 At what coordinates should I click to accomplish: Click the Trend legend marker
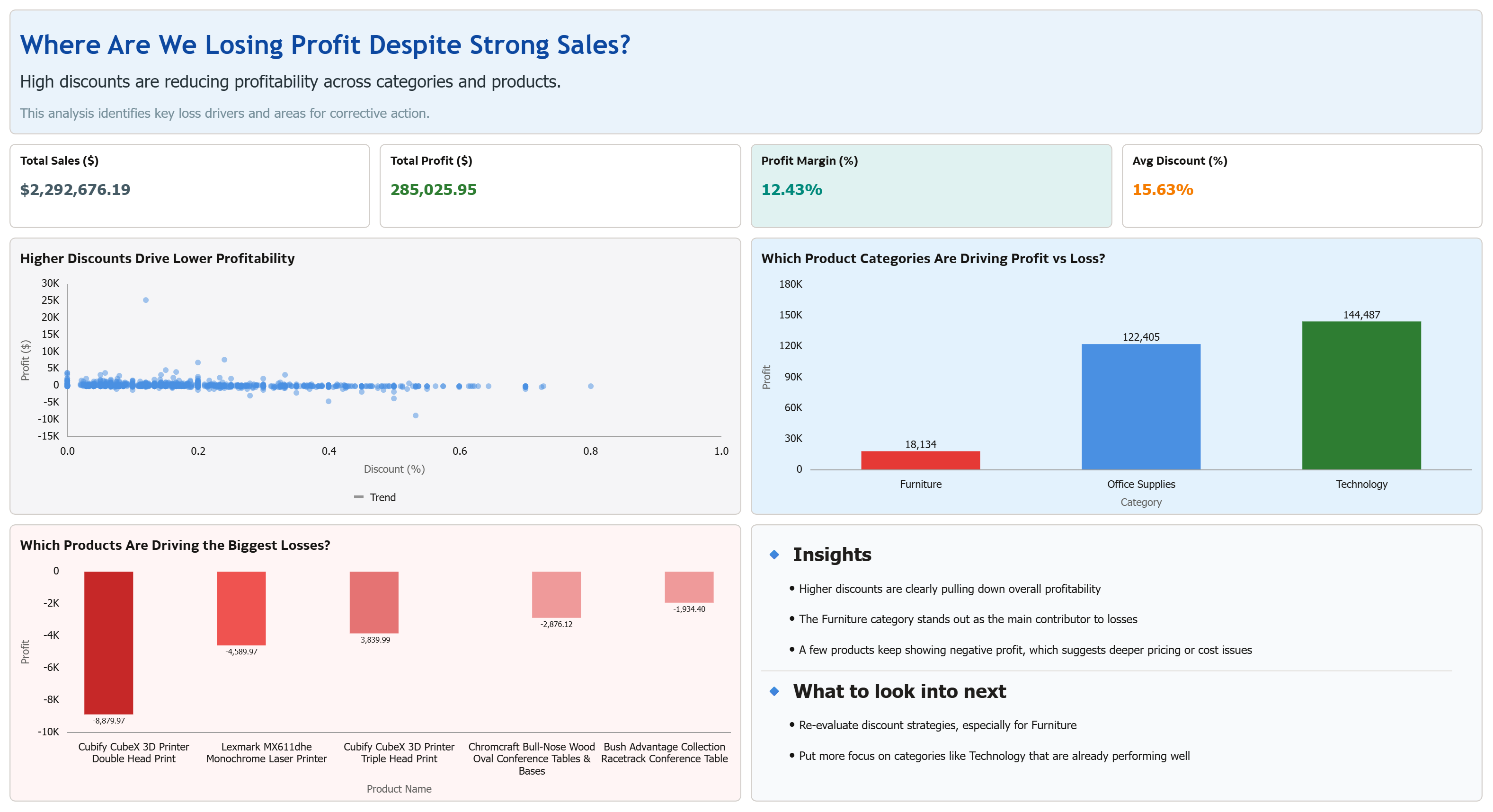click(359, 497)
